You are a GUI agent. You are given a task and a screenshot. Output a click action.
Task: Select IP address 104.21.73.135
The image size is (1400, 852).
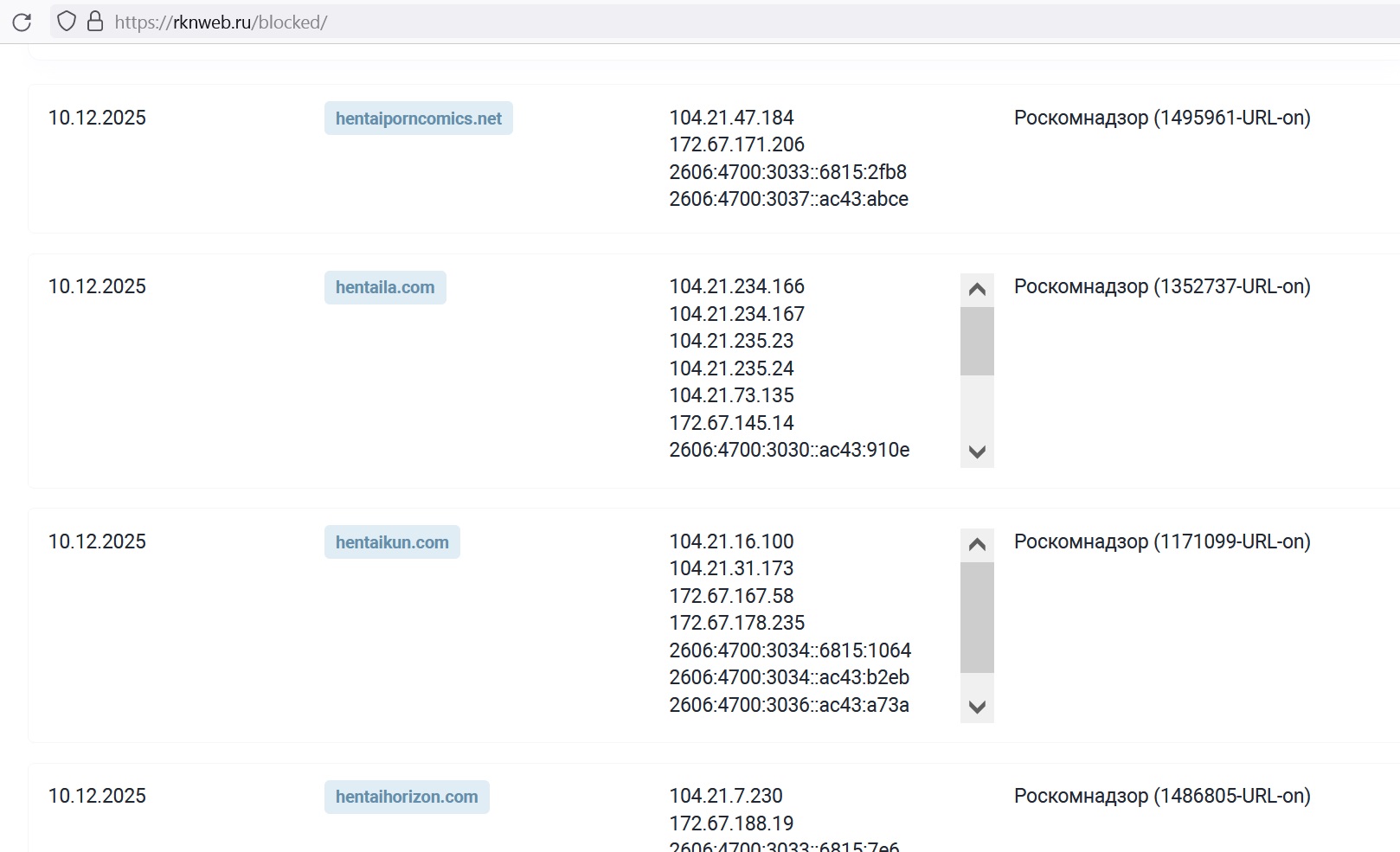[731, 395]
